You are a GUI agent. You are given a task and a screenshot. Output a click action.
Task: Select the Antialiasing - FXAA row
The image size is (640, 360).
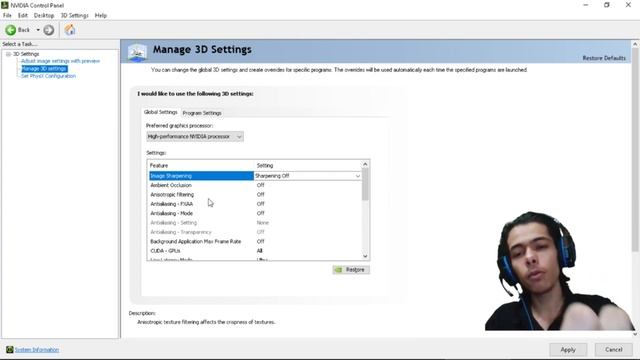pos(255,204)
